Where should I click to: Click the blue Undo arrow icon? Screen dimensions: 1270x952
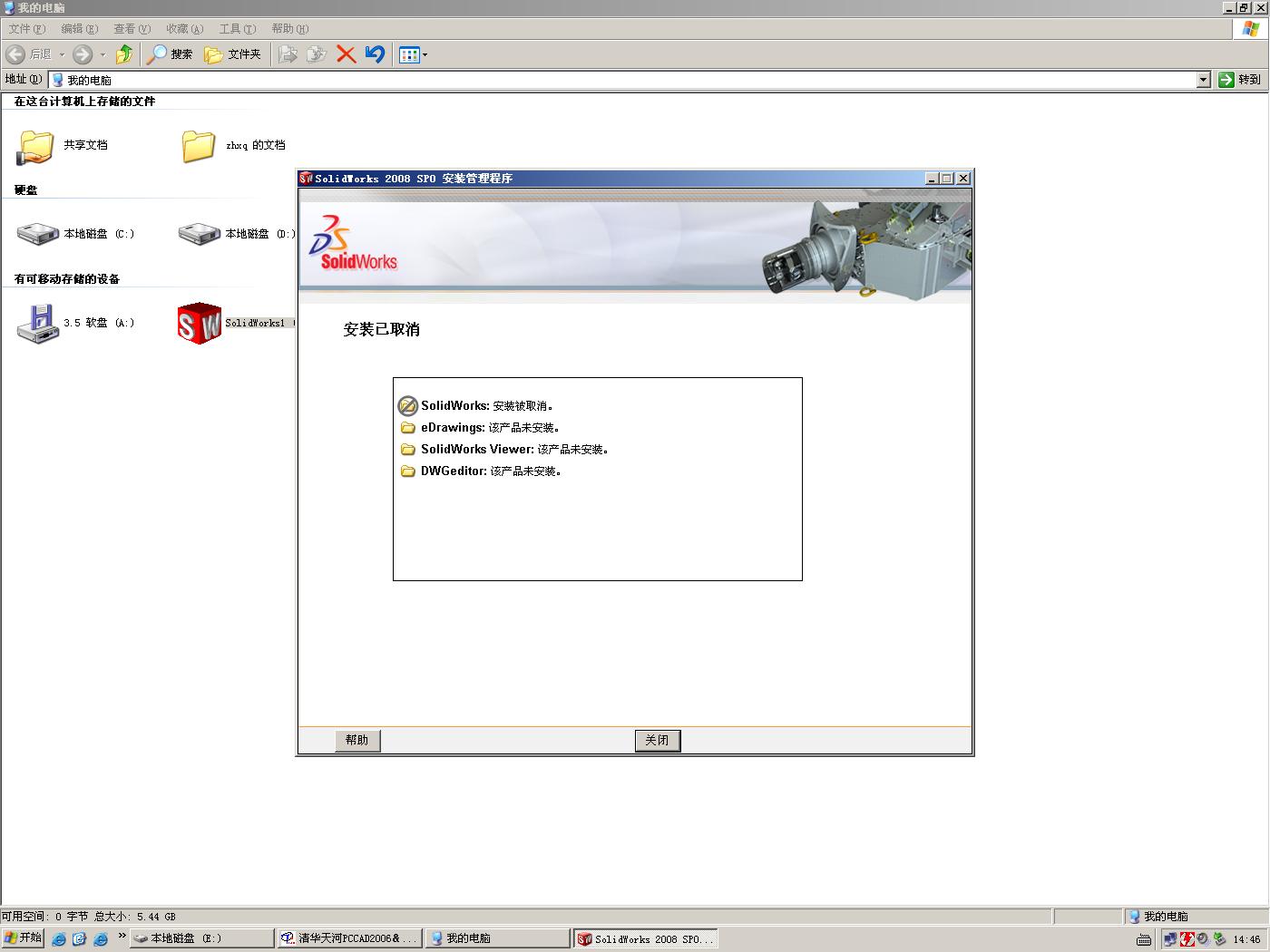point(375,54)
